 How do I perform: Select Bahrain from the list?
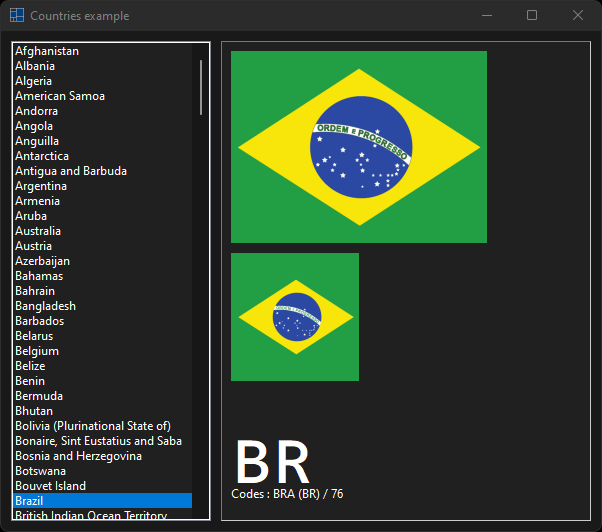103,291
